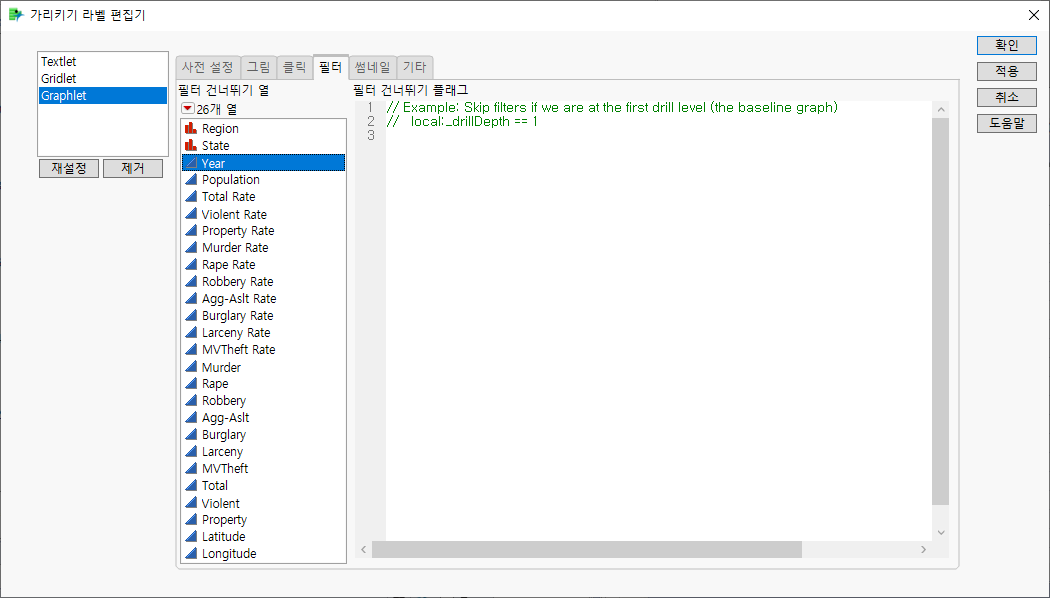
Task: Place cursor on script line 3
Action: (x=658, y=135)
